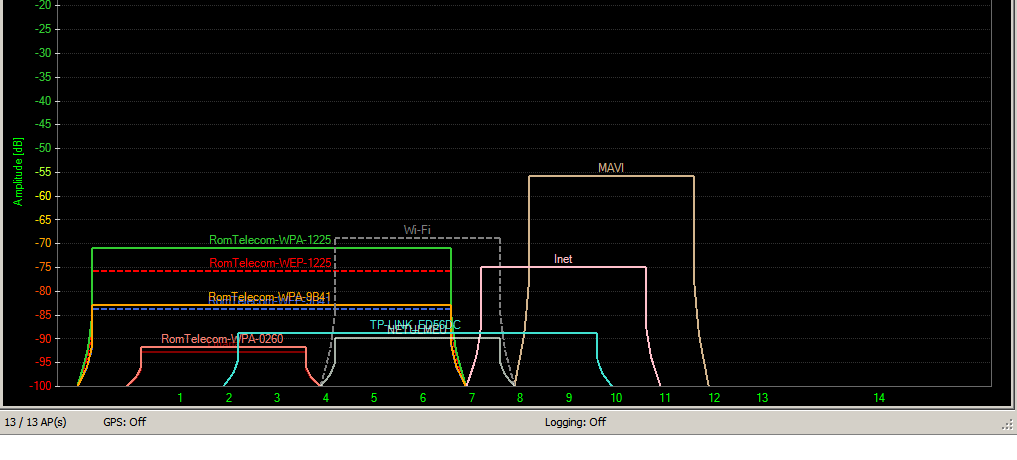Click the -100 amplitude axis value
1017x460 pixels.
(39, 386)
